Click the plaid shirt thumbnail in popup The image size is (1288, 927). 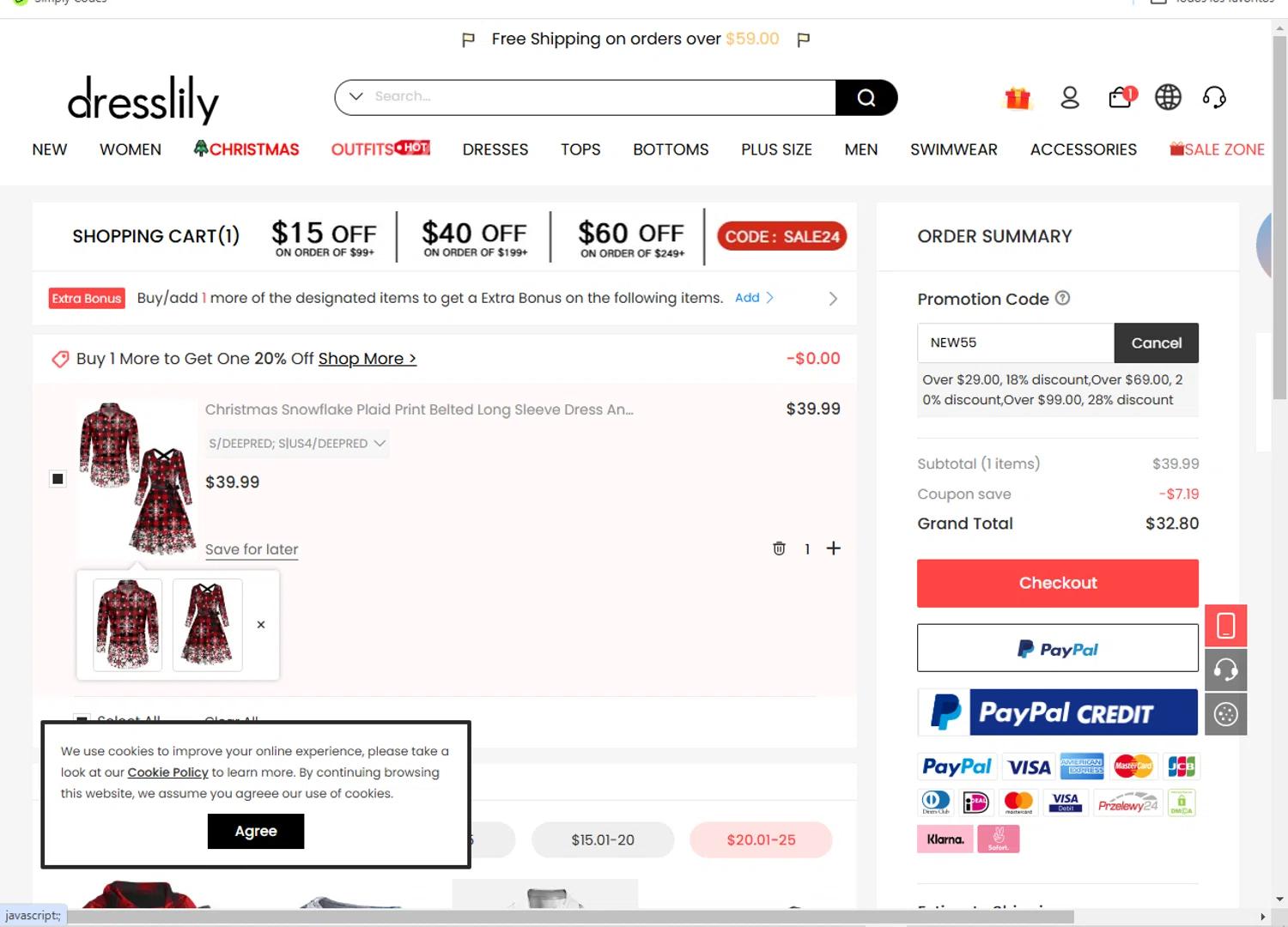(x=127, y=625)
